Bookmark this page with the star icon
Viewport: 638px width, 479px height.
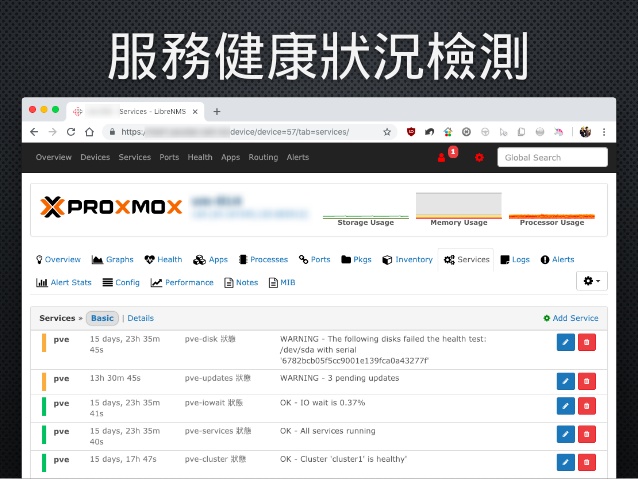(x=387, y=132)
